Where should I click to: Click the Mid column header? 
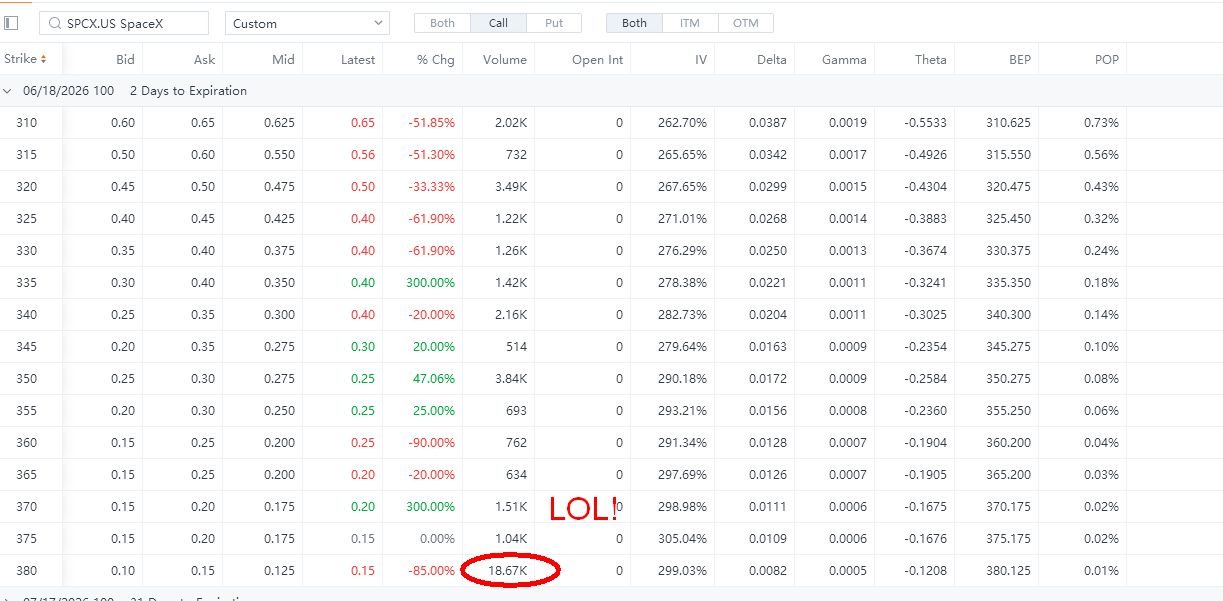[283, 59]
